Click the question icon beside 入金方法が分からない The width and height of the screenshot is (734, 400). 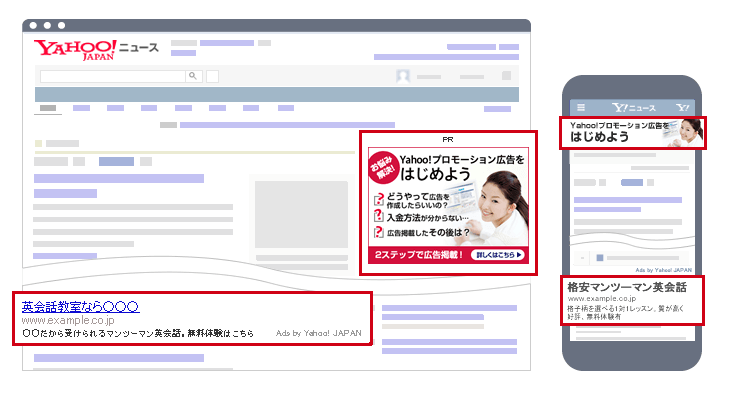point(379,216)
